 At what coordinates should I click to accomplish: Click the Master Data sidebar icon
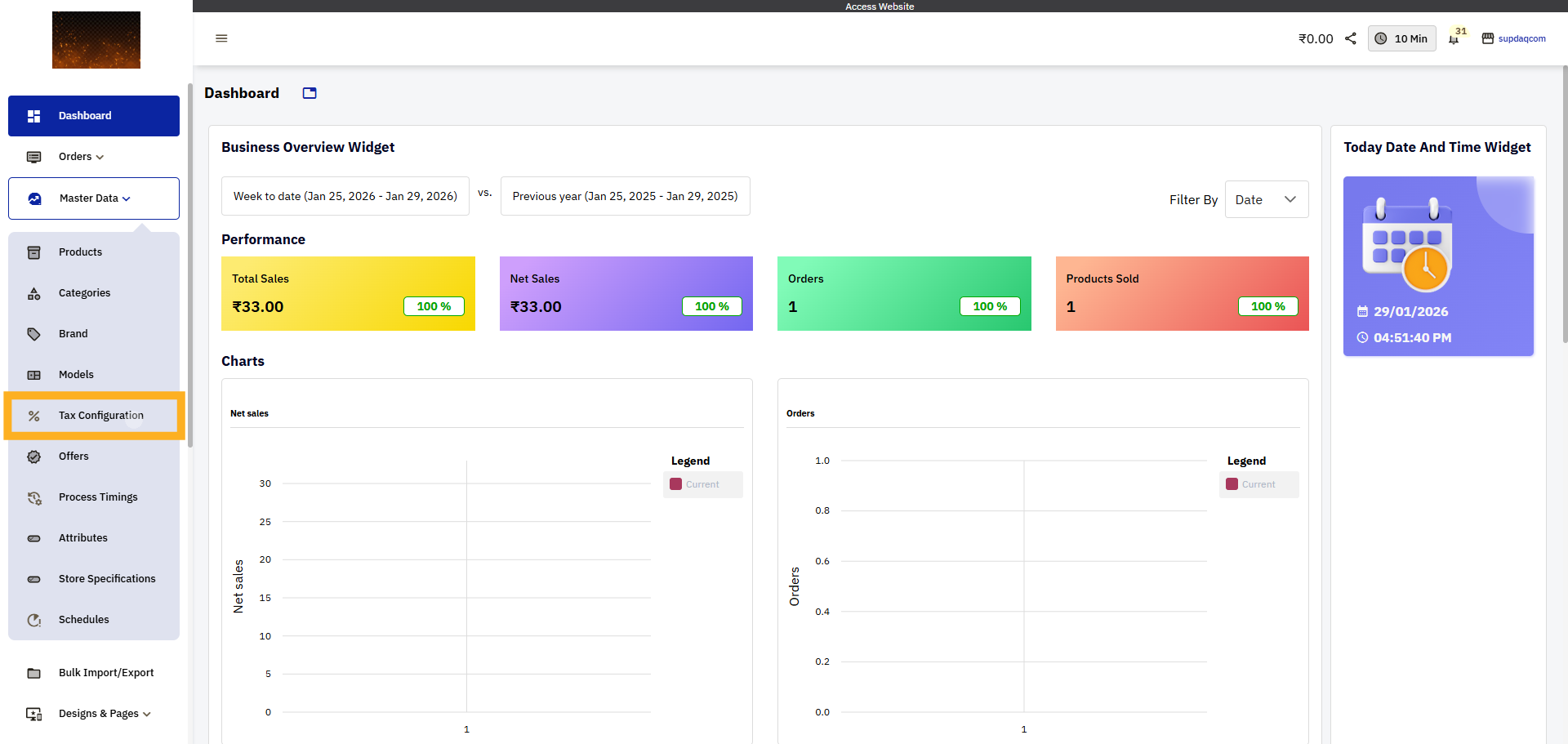click(x=34, y=198)
